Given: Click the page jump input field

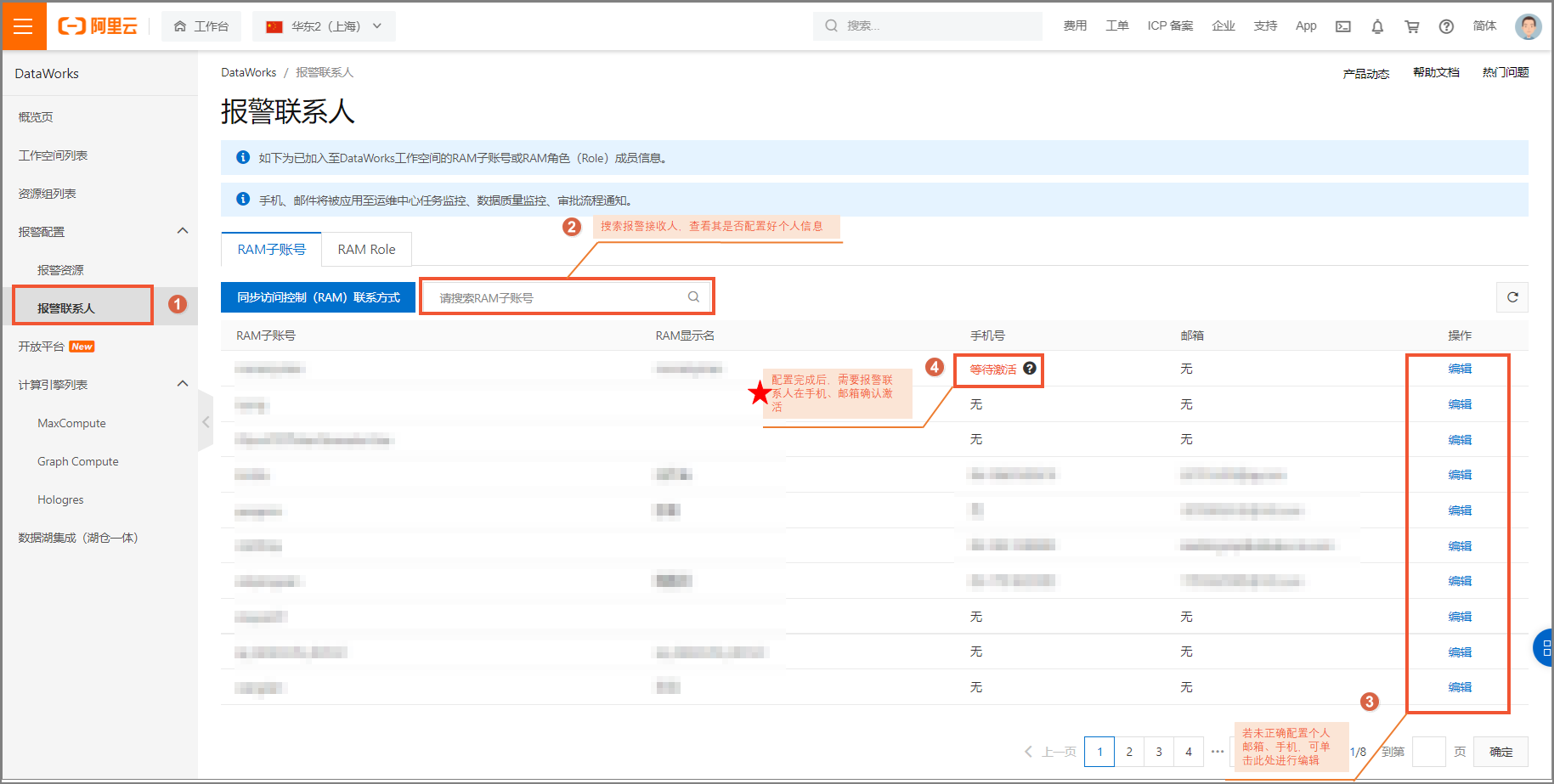Looking at the screenshot, I should point(1428,752).
